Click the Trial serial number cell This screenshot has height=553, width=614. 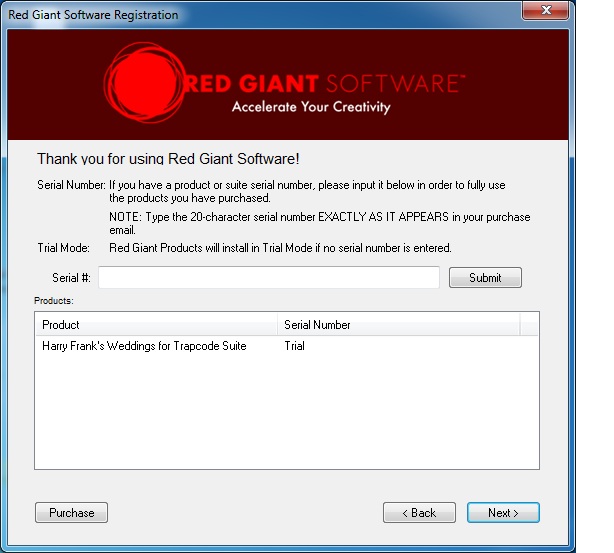(x=294, y=346)
